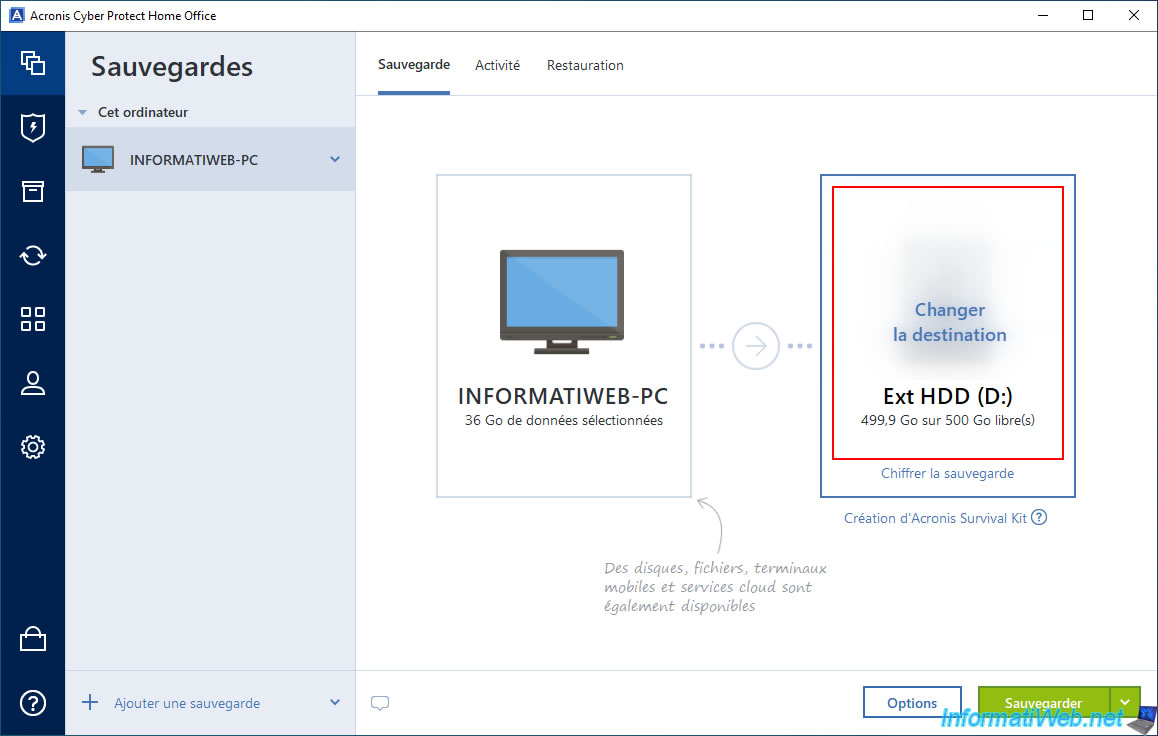This screenshot has width=1158, height=736.
Task: Click the small monitor icon beside INFORMATIWEB-PC
Action: click(97, 159)
